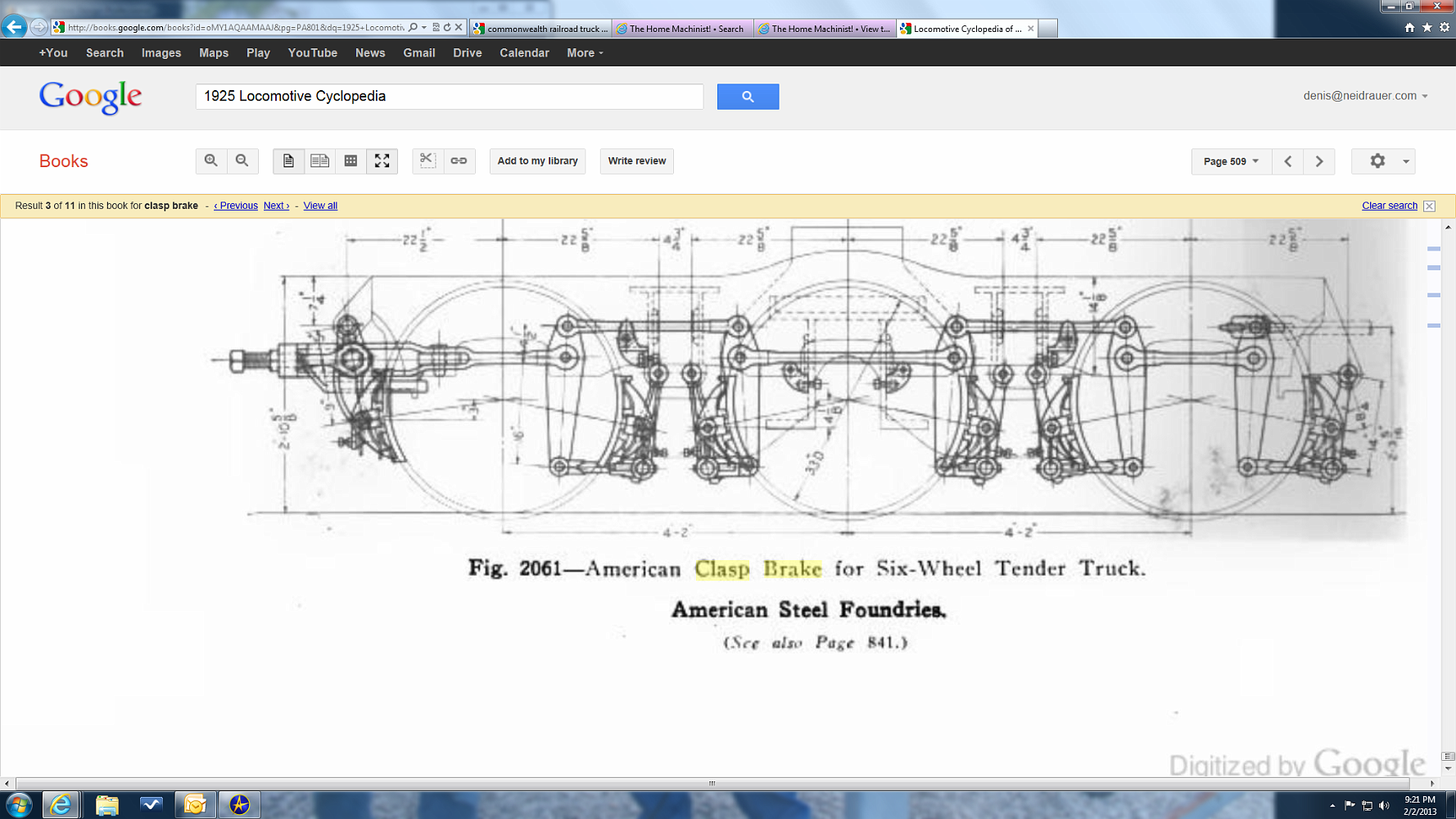Expand settings dropdown arrow beside gear
Image resolution: width=1456 pixels, height=819 pixels.
[1406, 161]
